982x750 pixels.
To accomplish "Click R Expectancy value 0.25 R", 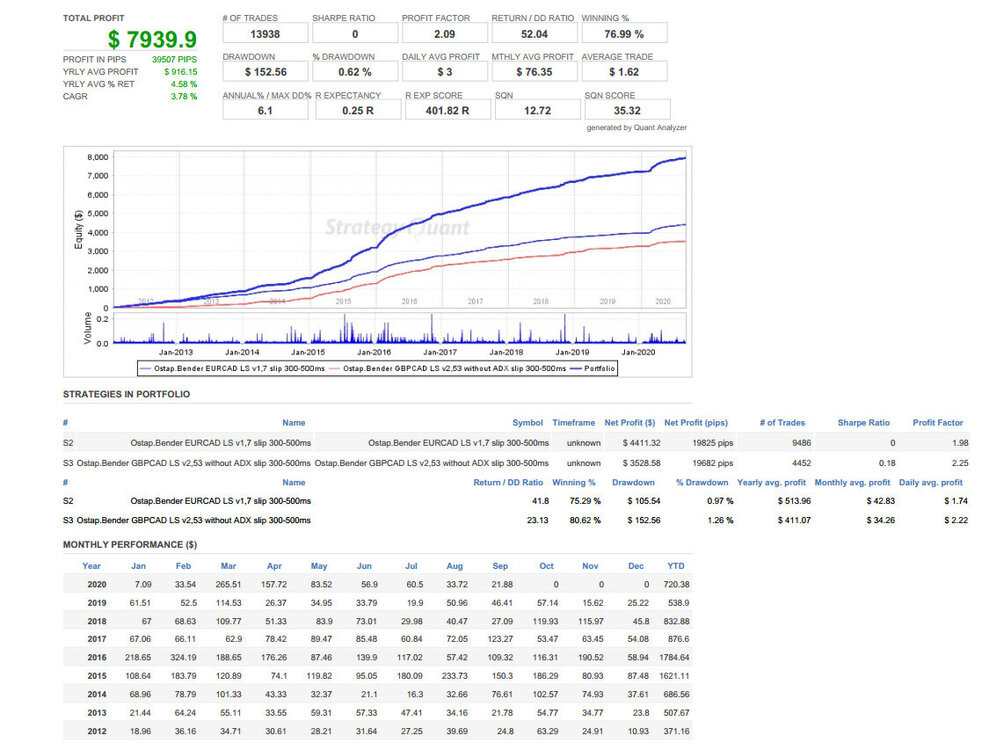I will (x=358, y=110).
